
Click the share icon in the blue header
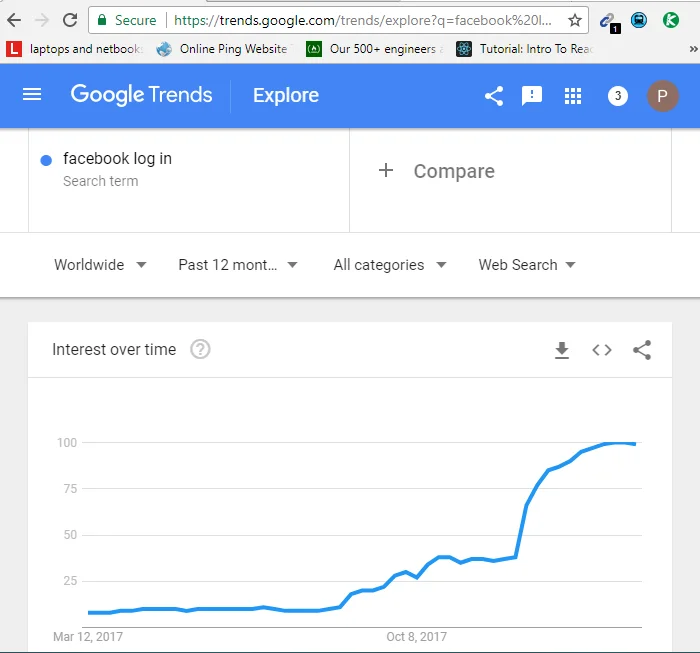pos(494,96)
